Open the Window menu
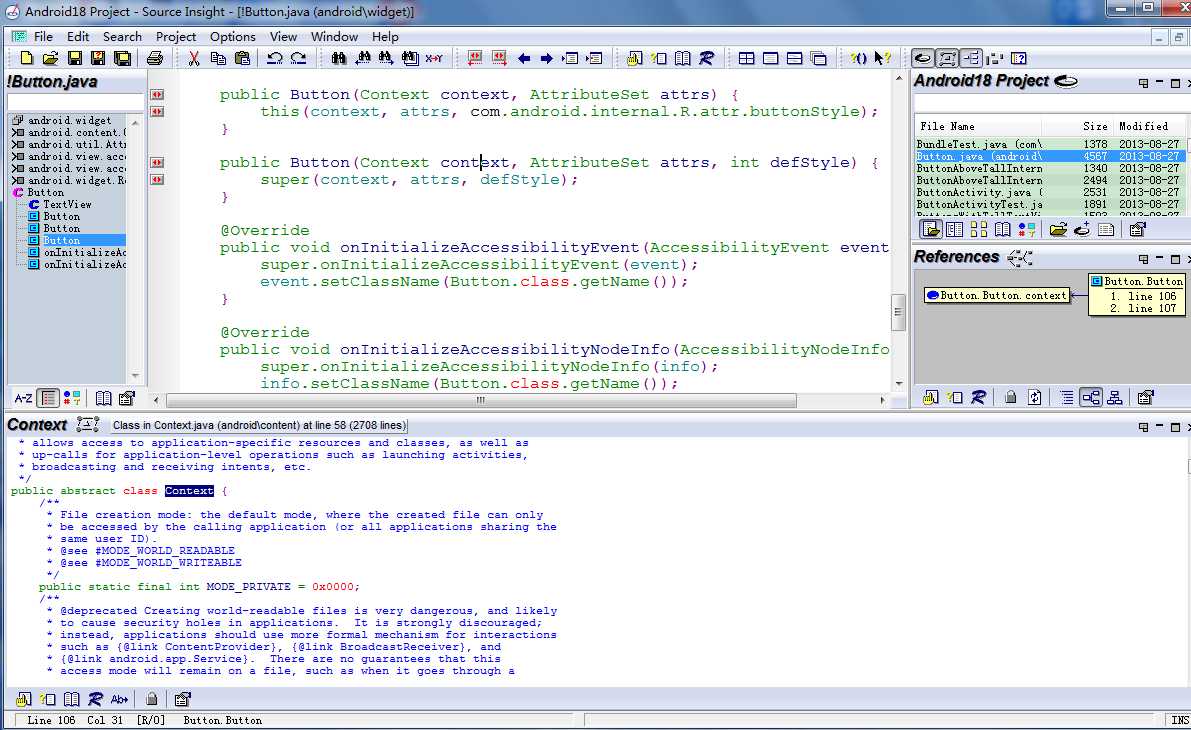The height and width of the screenshot is (730, 1191). (x=334, y=36)
